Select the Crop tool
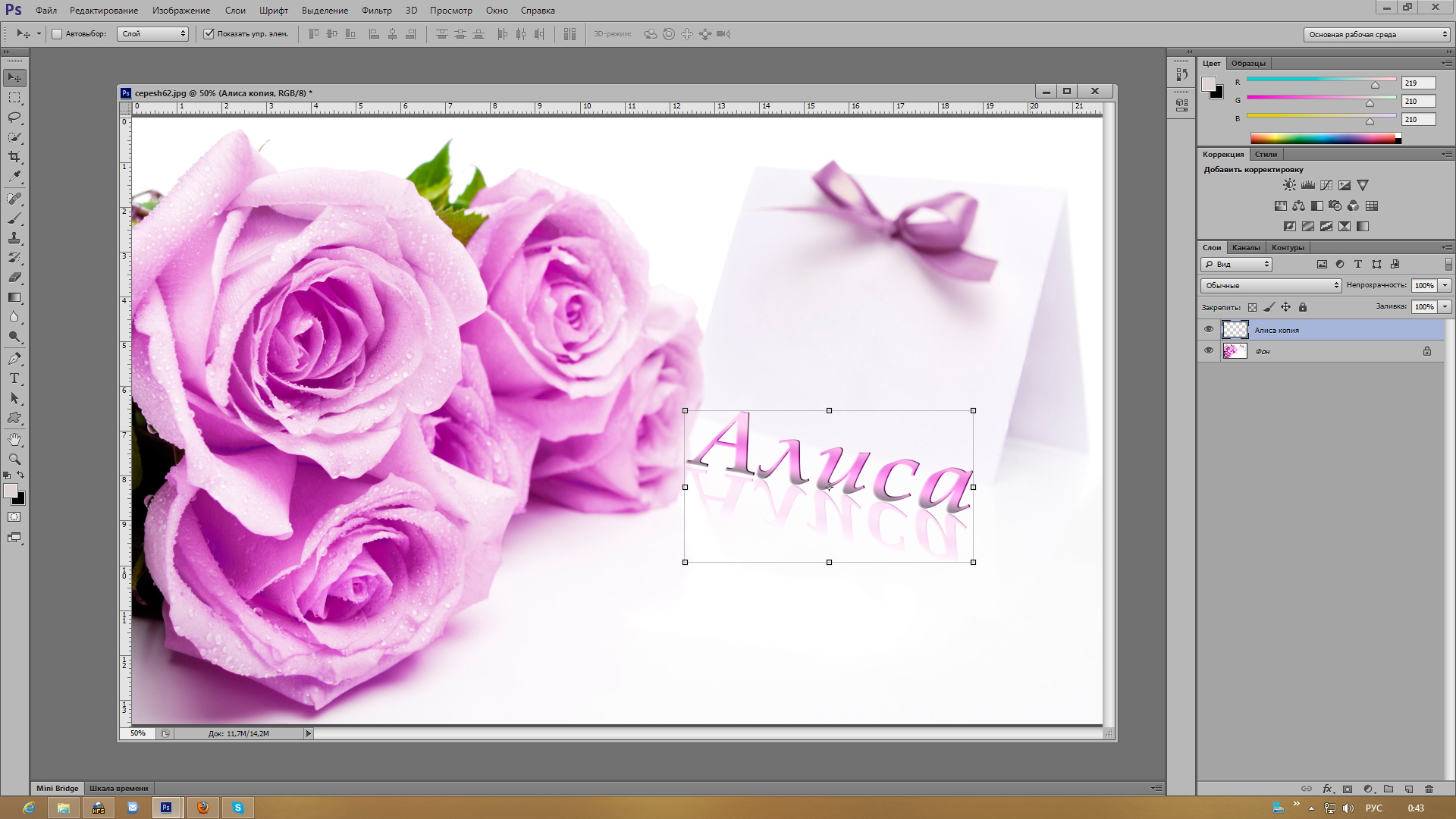This screenshot has height=819, width=1456. tap(14, 157)
